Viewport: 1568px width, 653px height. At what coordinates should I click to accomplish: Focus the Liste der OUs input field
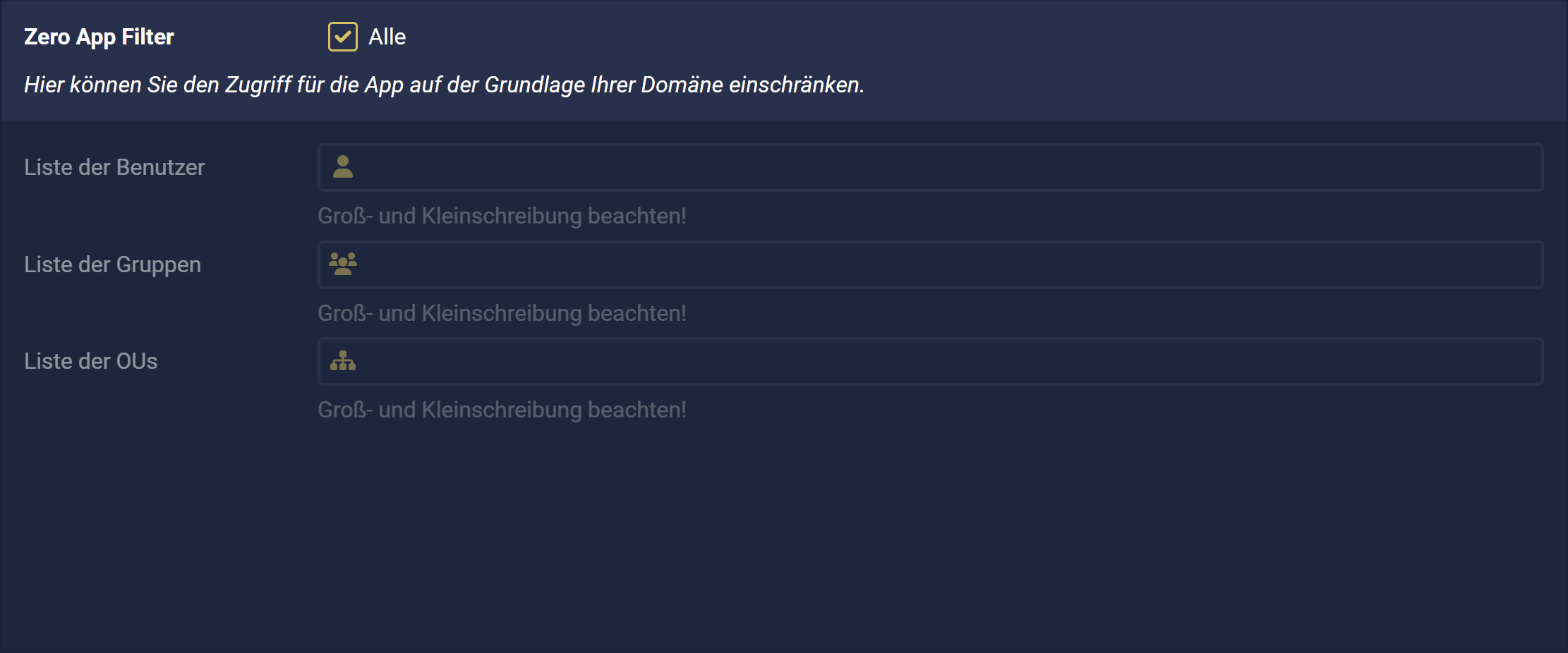pyautogui.click(x=930, y=361)
